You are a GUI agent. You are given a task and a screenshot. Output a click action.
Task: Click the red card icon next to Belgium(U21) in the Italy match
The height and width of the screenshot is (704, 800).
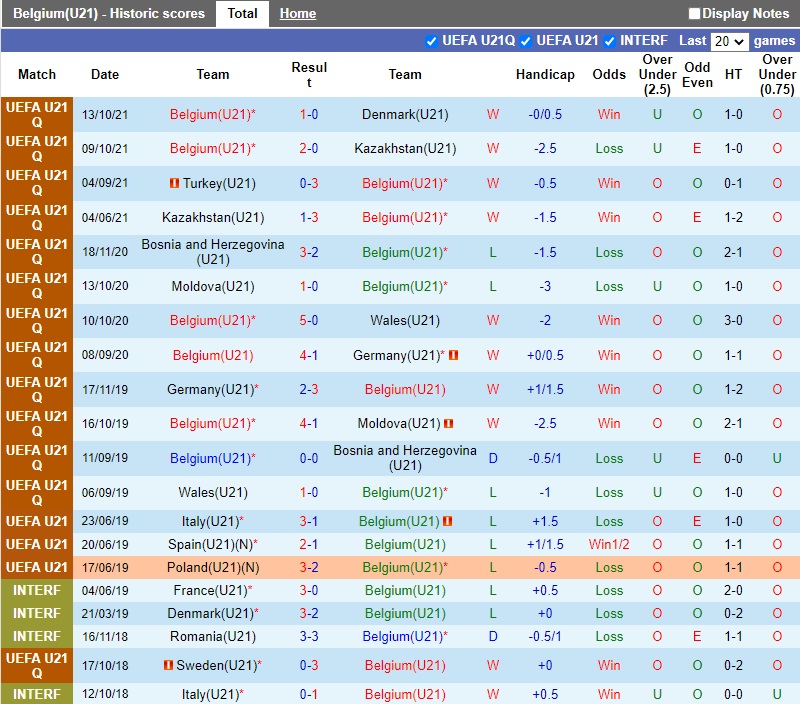[448, 521]
